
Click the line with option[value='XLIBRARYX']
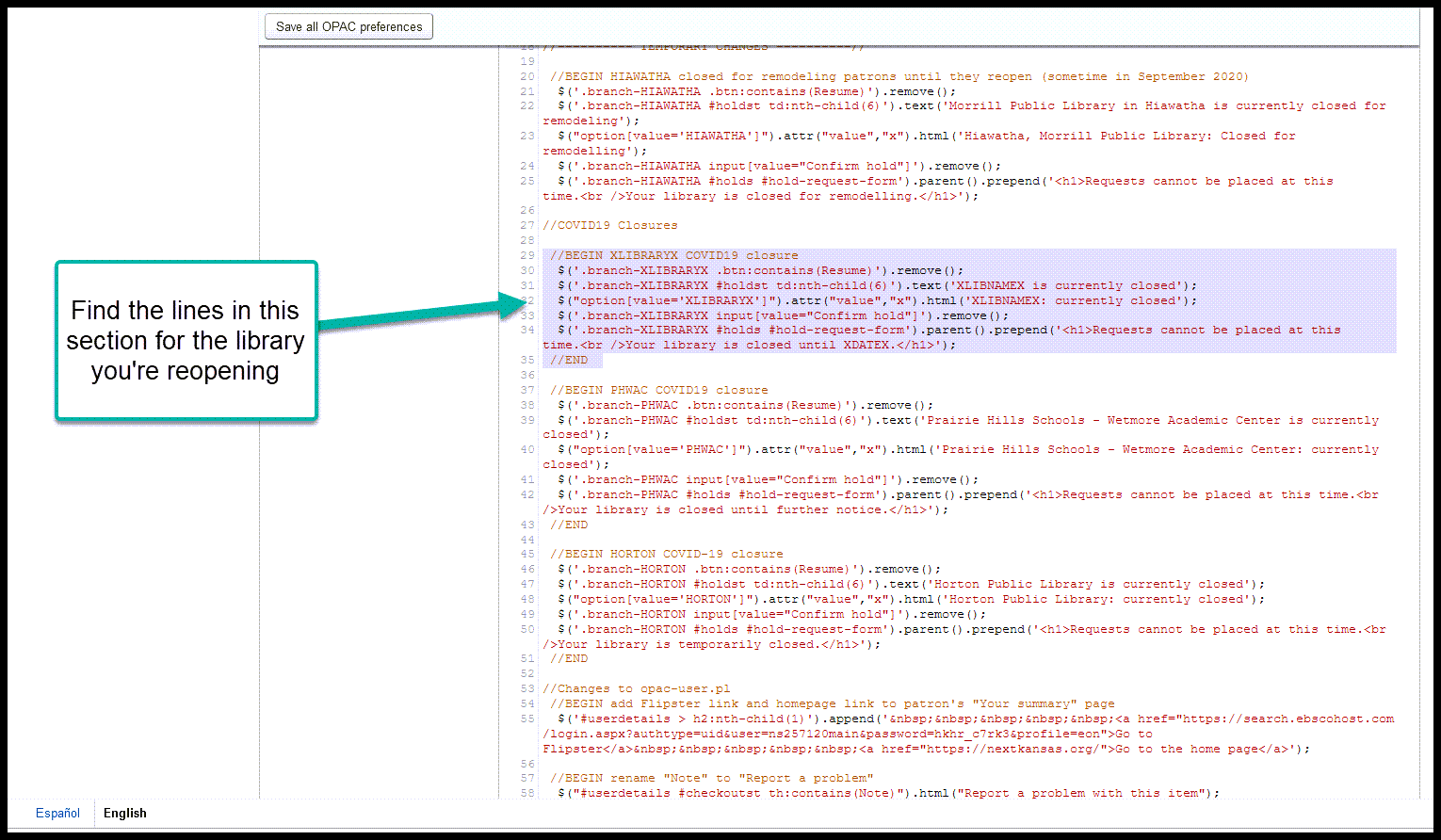click(x=877, y=300)
